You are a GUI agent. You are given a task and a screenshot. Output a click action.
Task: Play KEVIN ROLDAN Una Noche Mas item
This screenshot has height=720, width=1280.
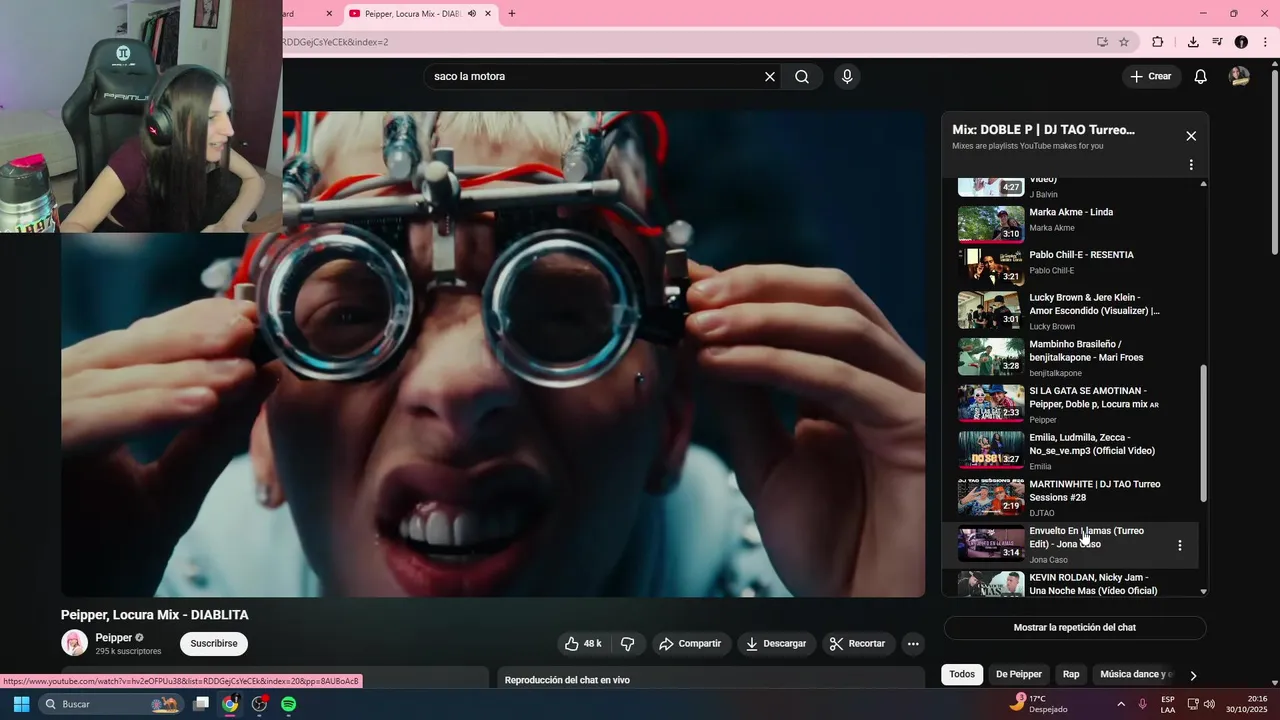click(1070, 583)
